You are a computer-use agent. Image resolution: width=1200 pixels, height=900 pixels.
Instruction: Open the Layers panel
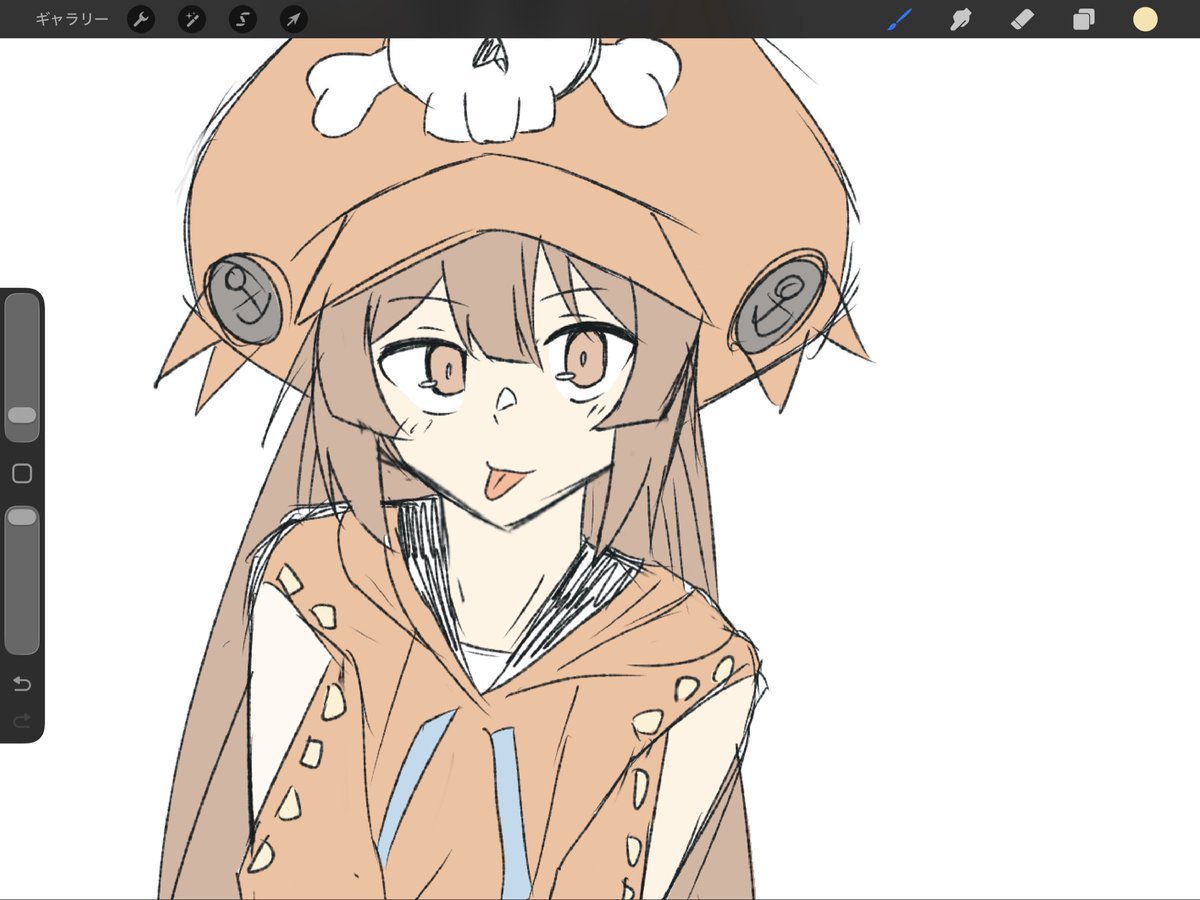click(1083, 19)
